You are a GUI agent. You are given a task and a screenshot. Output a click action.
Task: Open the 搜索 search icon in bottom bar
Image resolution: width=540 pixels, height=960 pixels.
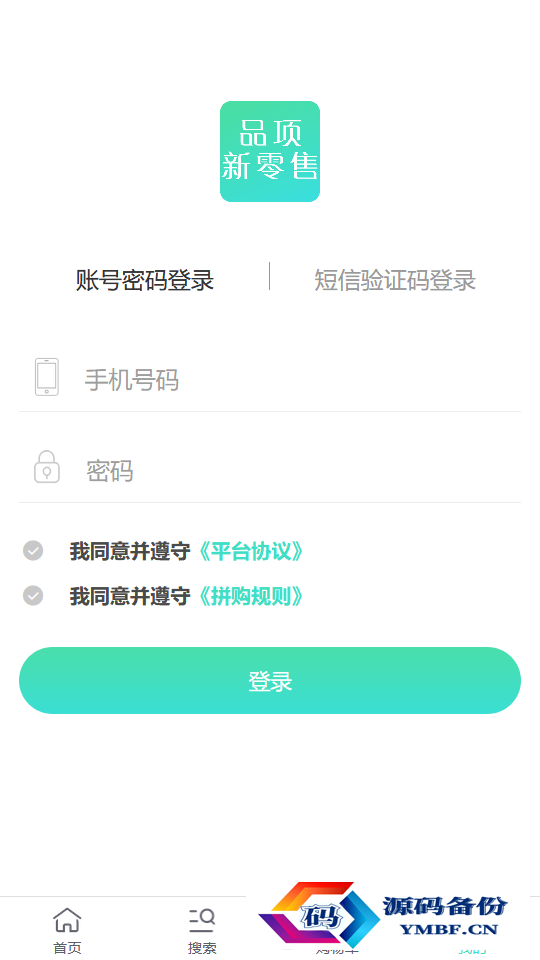[202, 920]
